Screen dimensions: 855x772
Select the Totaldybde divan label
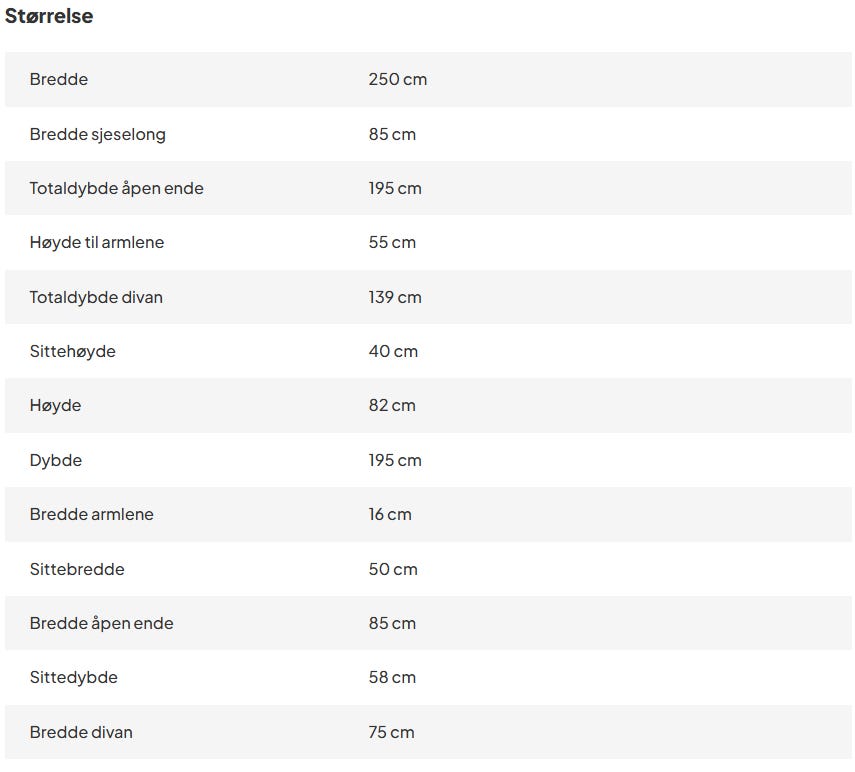[x=95, y=297]
